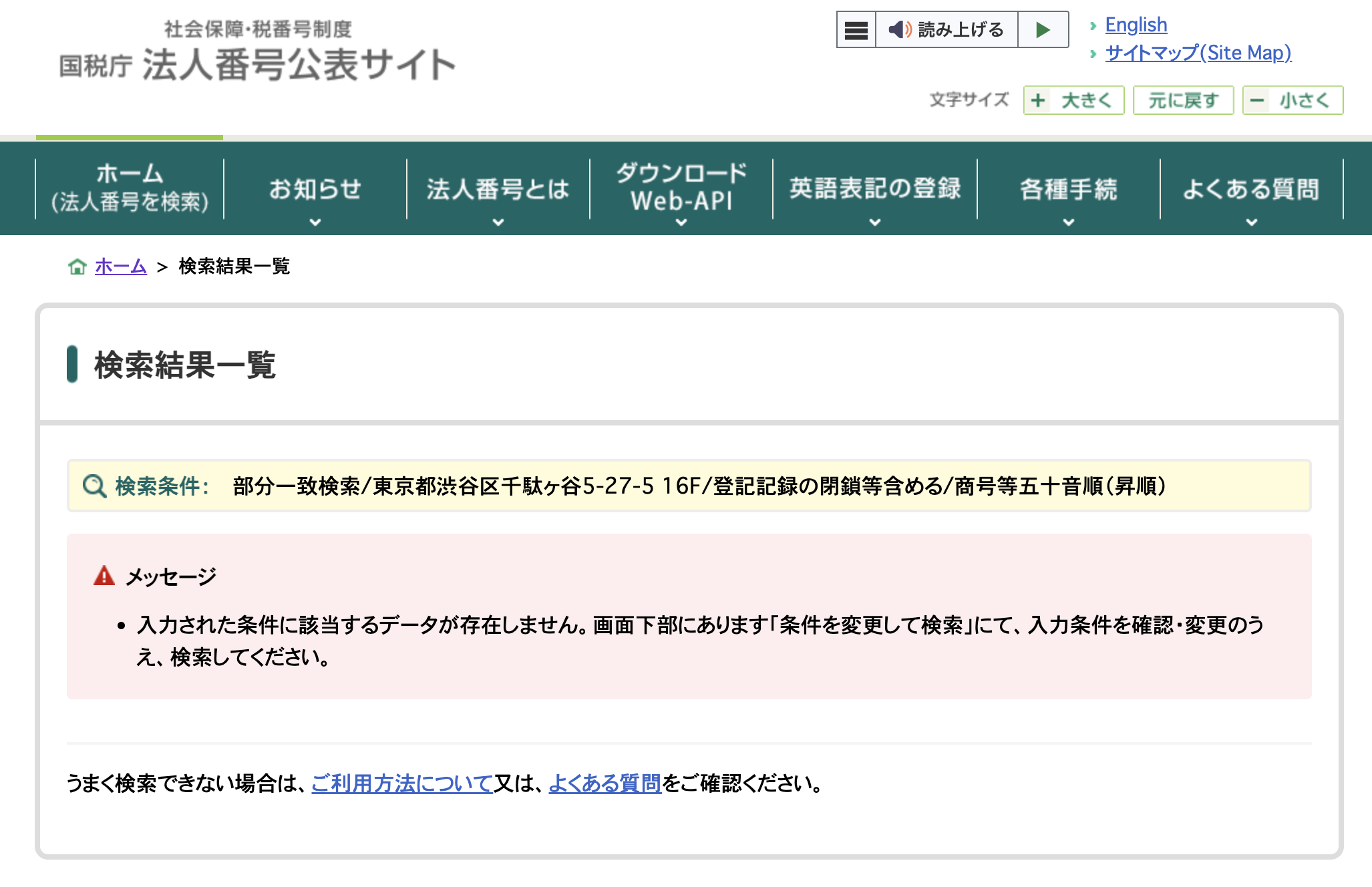
Task: Select the 各種手続 navigation item
Action: [x=1069, y=189]
